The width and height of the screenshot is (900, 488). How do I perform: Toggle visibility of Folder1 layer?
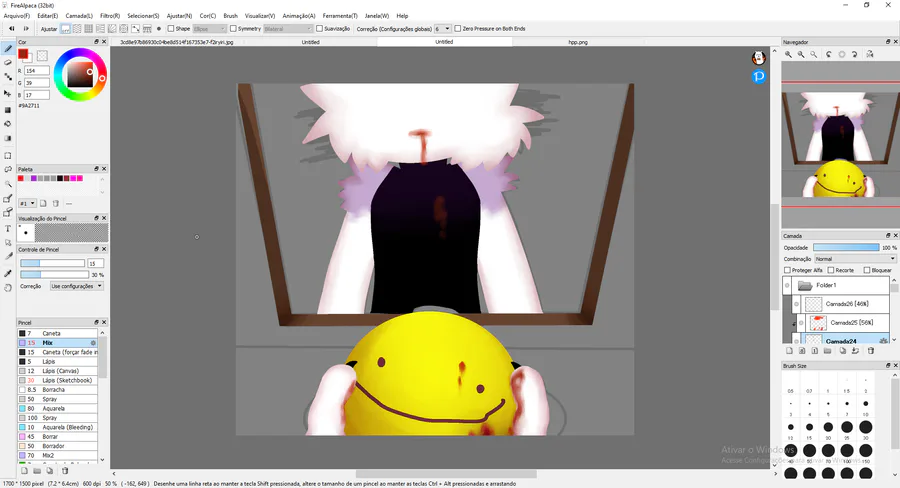point(787,285)
